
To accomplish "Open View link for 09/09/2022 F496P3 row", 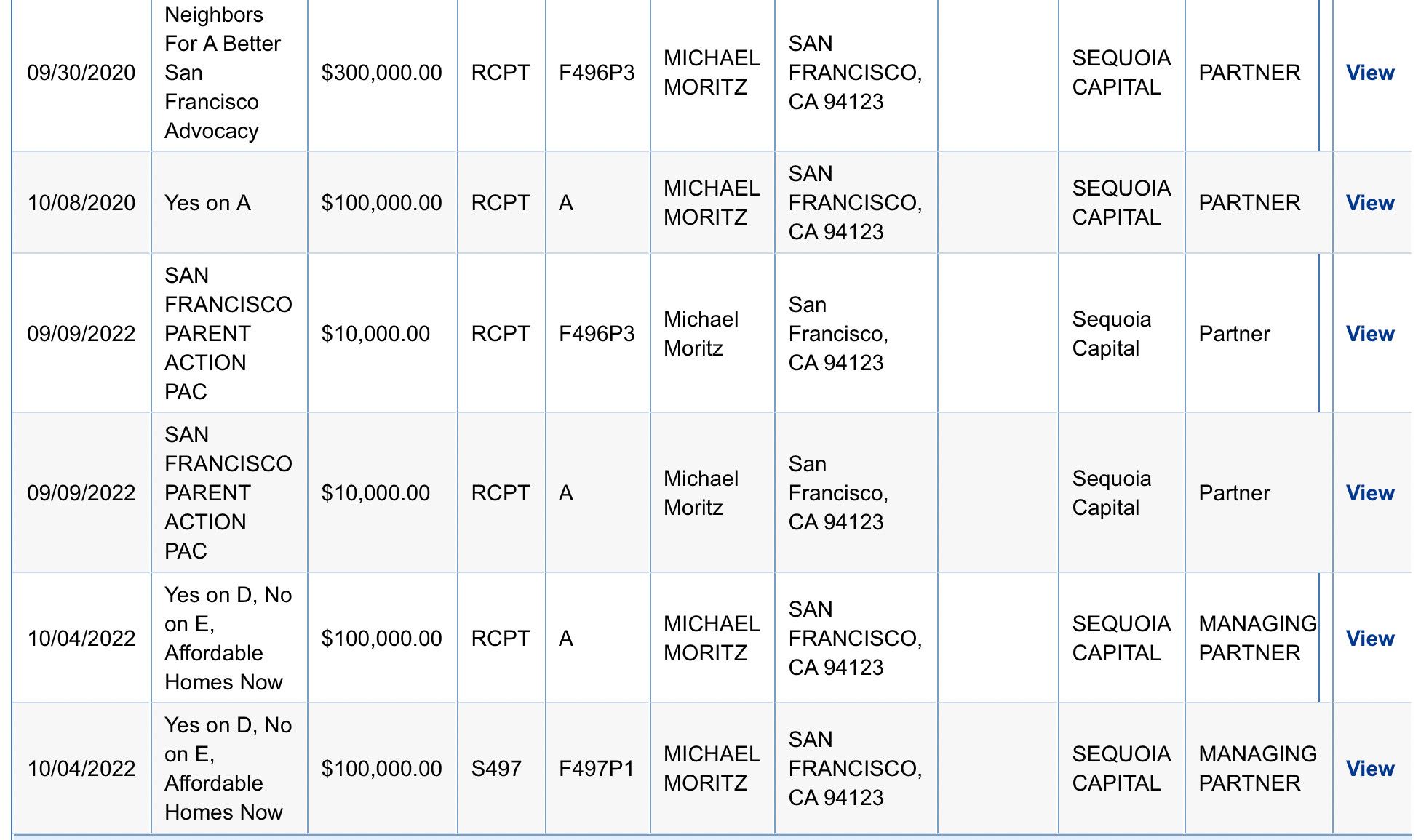I will pos(1369,334).
